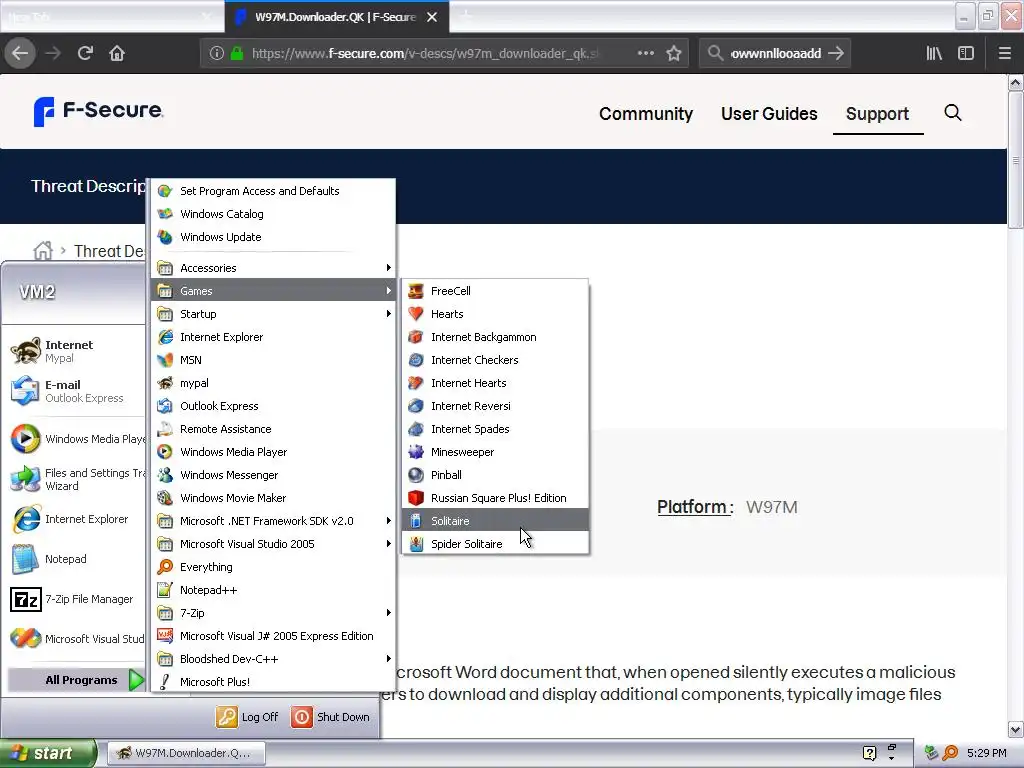Launch Windows Messenger
Image resolution: width=1024 pixels, height=768 pixels.
(273, 475)
